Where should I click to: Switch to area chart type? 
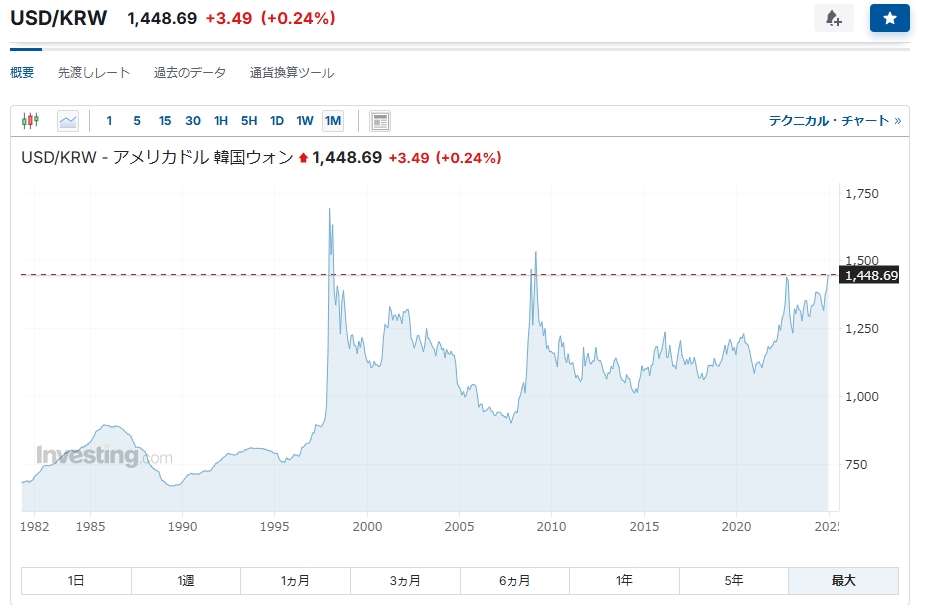click(x=68, y=121)
